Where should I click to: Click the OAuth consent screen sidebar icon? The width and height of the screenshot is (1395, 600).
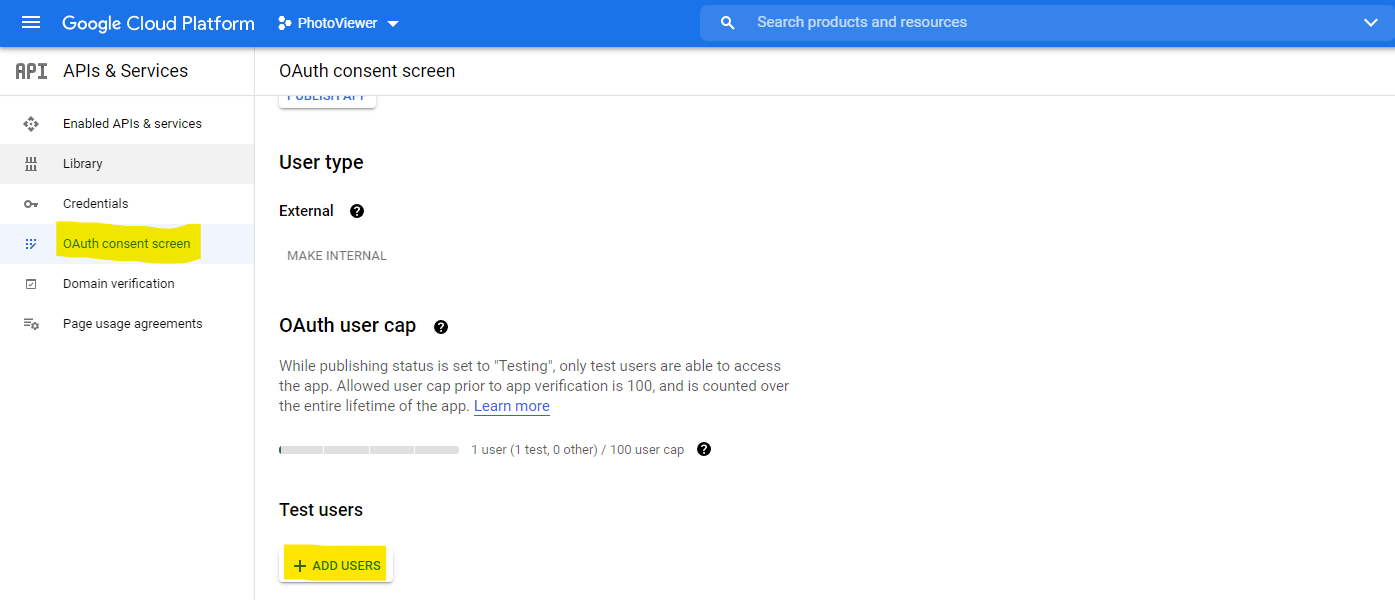31,243
